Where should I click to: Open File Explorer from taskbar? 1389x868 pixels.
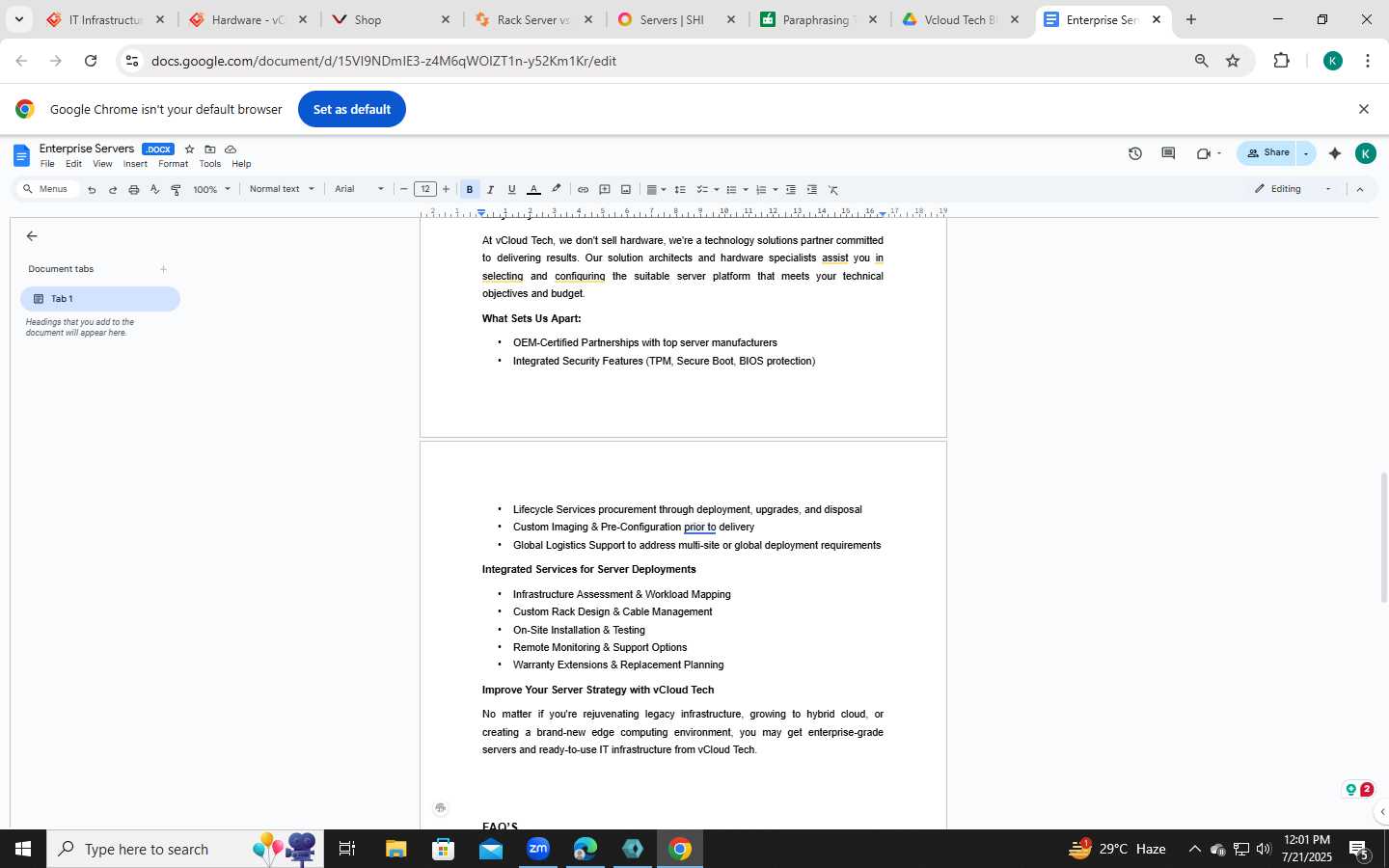click(396, 849)
